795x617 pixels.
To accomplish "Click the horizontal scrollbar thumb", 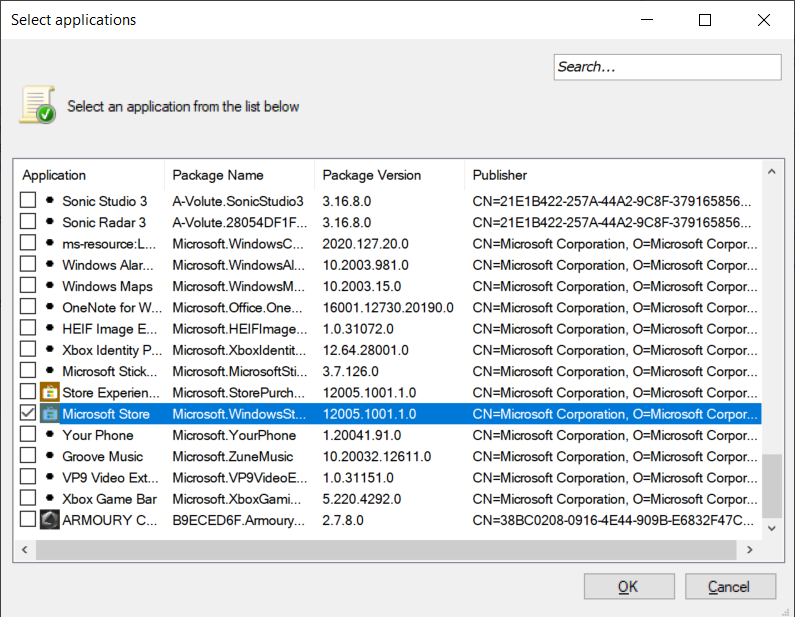I will tap(386, 550).
